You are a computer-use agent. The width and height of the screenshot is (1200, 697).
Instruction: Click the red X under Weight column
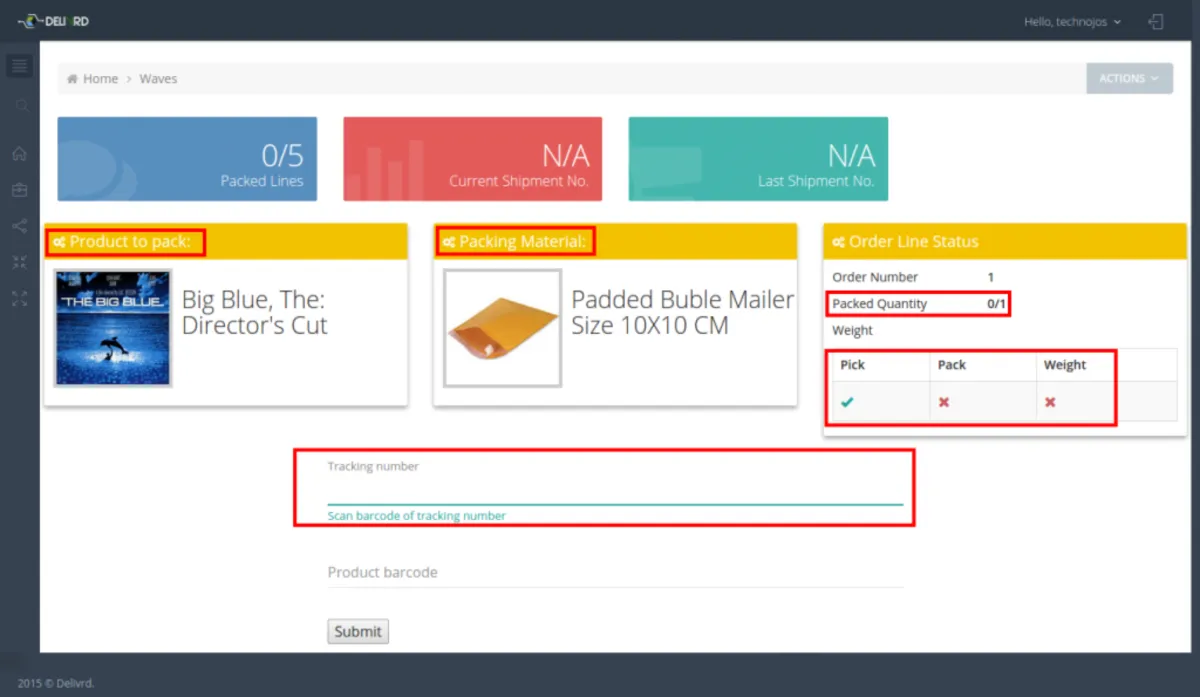pyautogui.click(x=1050, y=402)
